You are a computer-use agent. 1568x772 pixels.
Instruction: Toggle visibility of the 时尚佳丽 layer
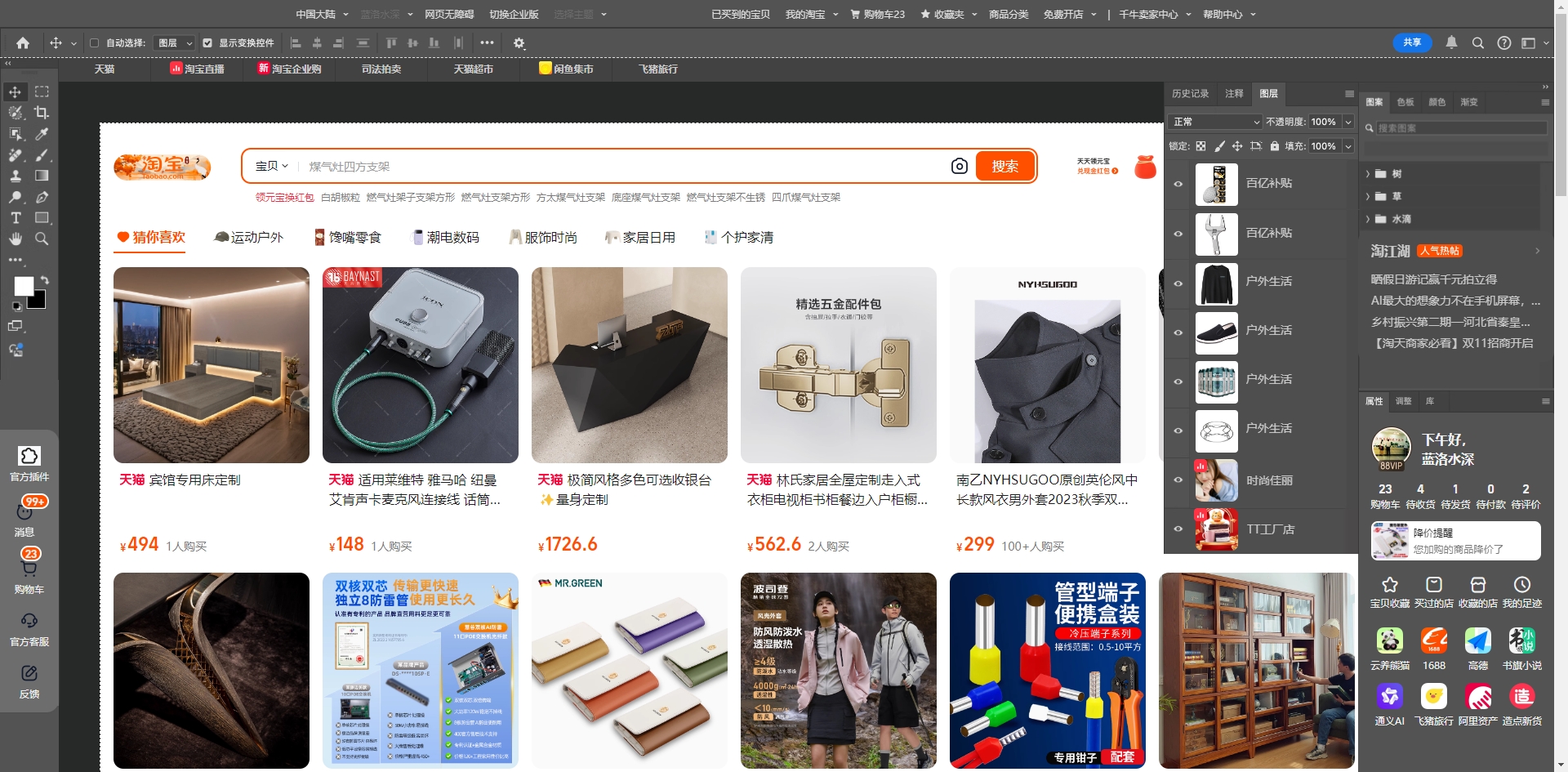1178,480
